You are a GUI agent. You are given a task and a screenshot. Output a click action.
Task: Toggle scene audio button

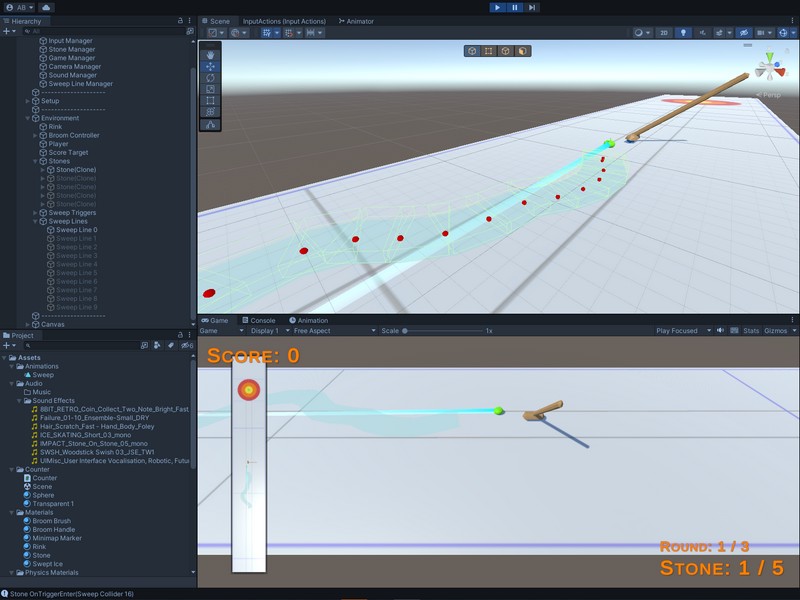point(703,33)
